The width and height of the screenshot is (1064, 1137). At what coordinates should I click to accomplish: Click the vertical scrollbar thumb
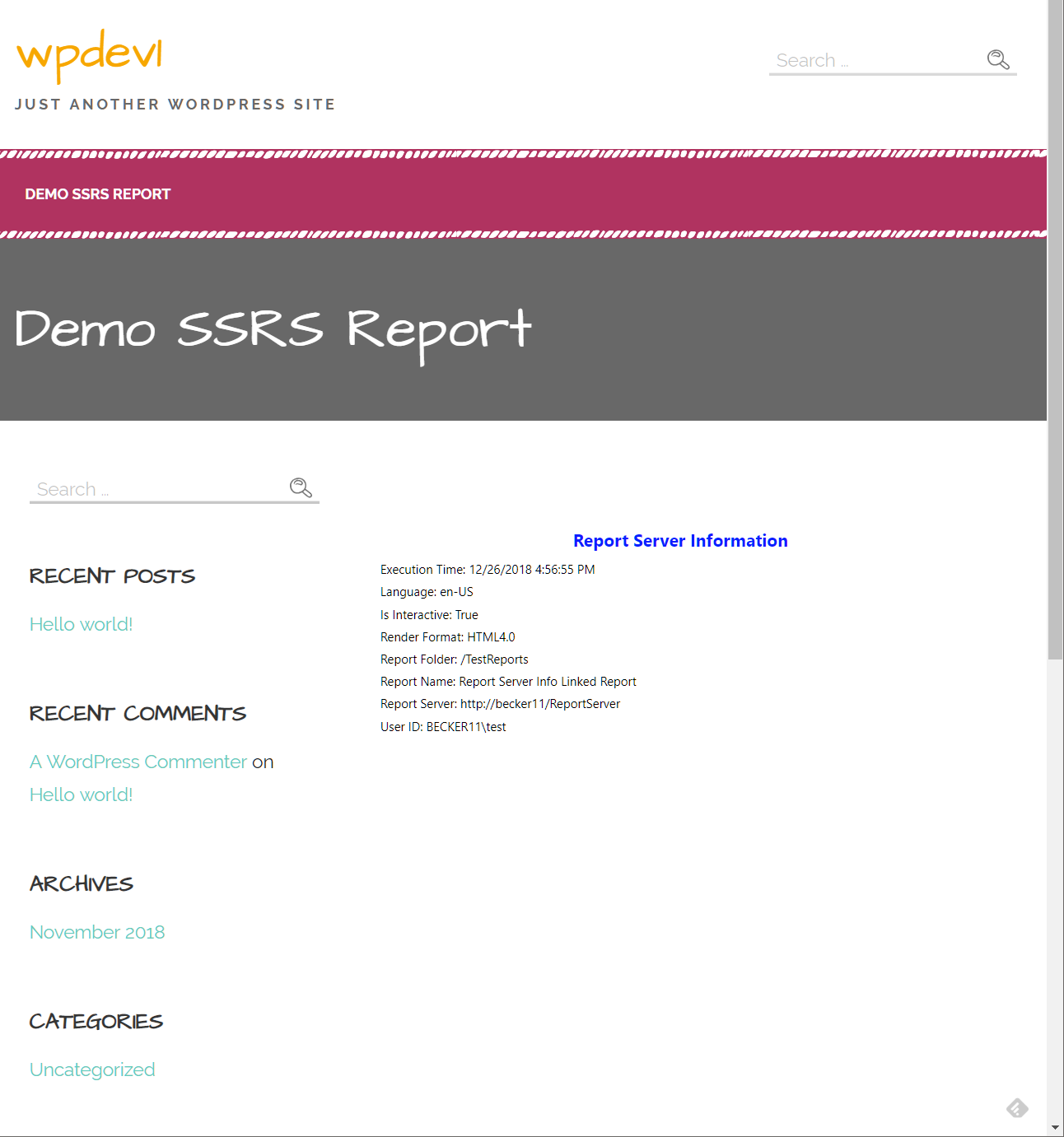click(x=1055, y=329)
